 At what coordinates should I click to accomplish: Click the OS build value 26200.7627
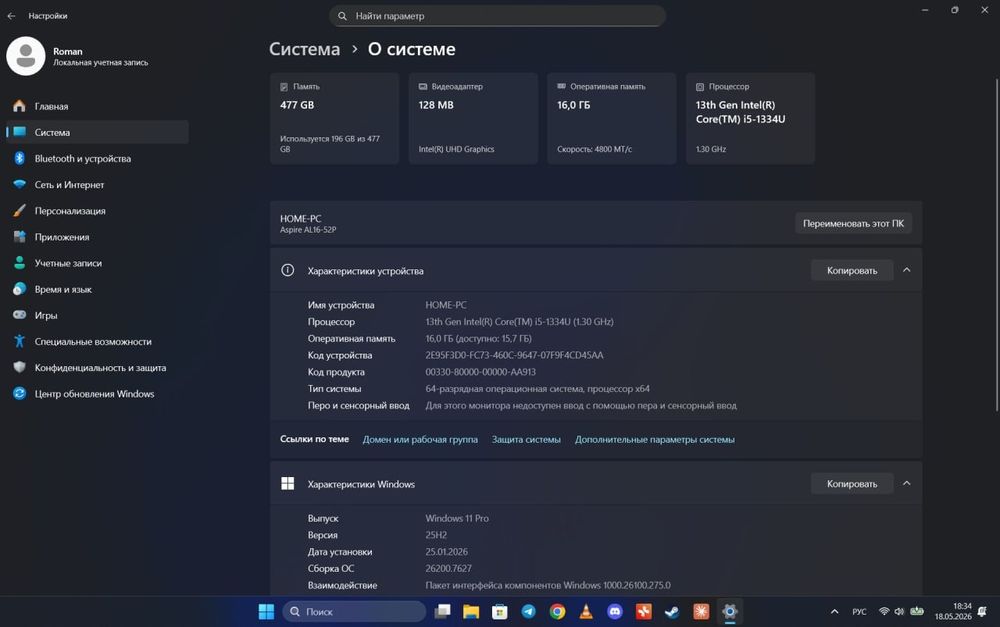coord(448,568)
